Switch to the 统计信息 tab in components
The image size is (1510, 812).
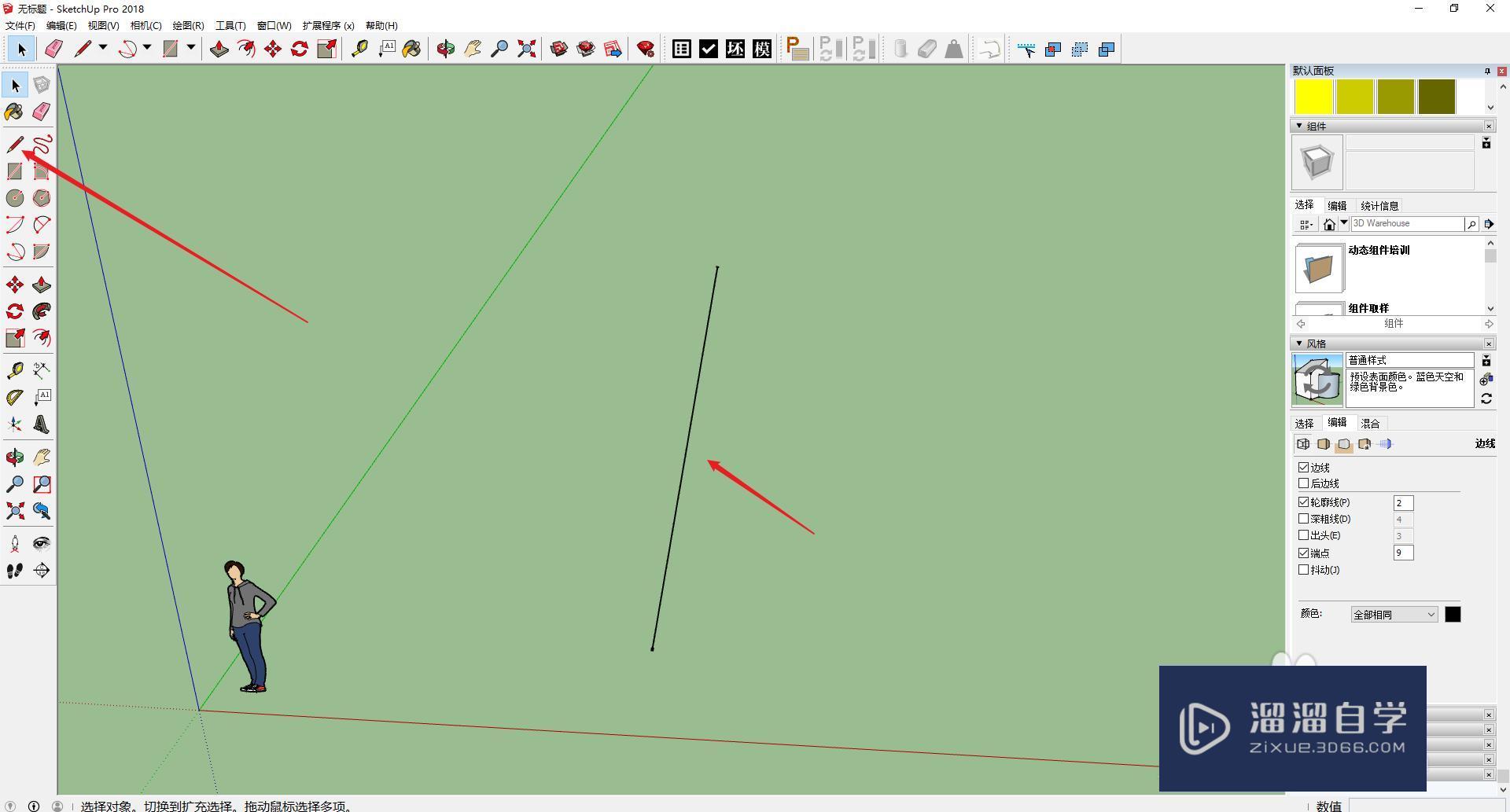[1379, 206]
